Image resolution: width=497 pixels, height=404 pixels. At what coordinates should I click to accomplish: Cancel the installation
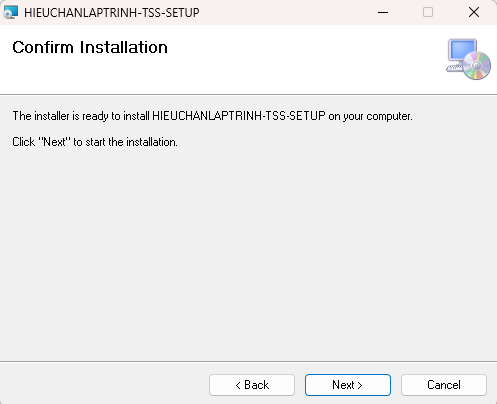click(x=444, y=385)
